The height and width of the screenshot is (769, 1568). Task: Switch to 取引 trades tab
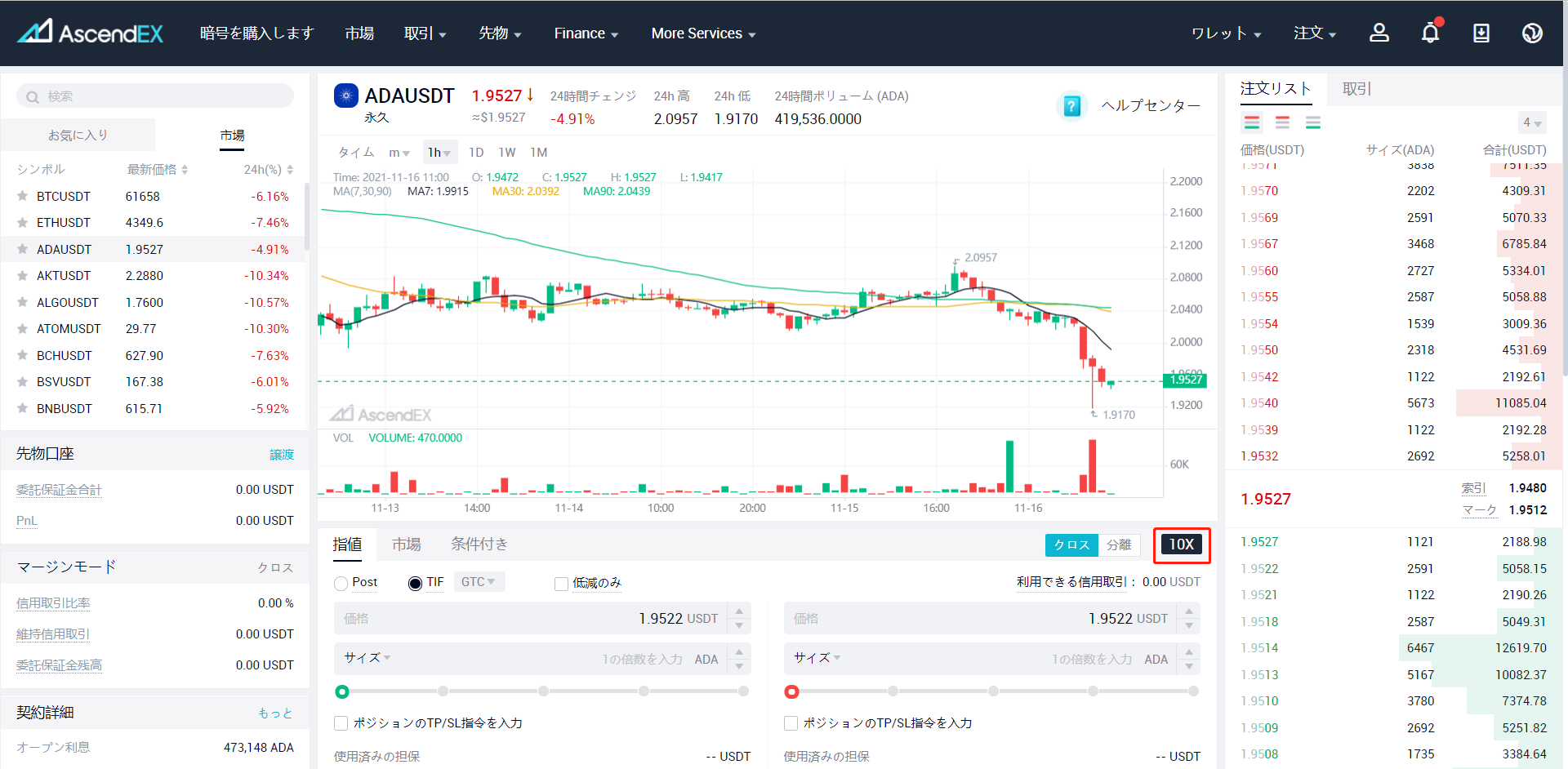[1357, 88]
